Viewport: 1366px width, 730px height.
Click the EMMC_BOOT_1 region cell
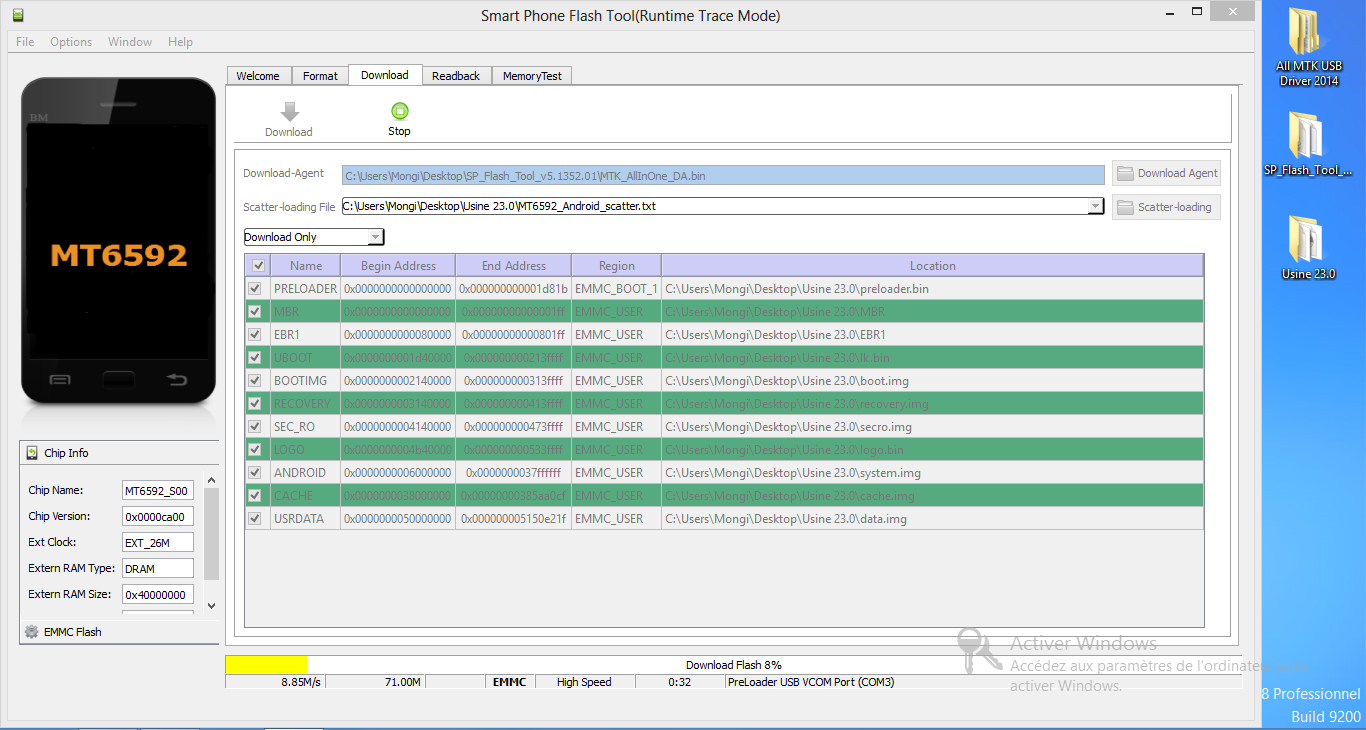pos(616,289)
